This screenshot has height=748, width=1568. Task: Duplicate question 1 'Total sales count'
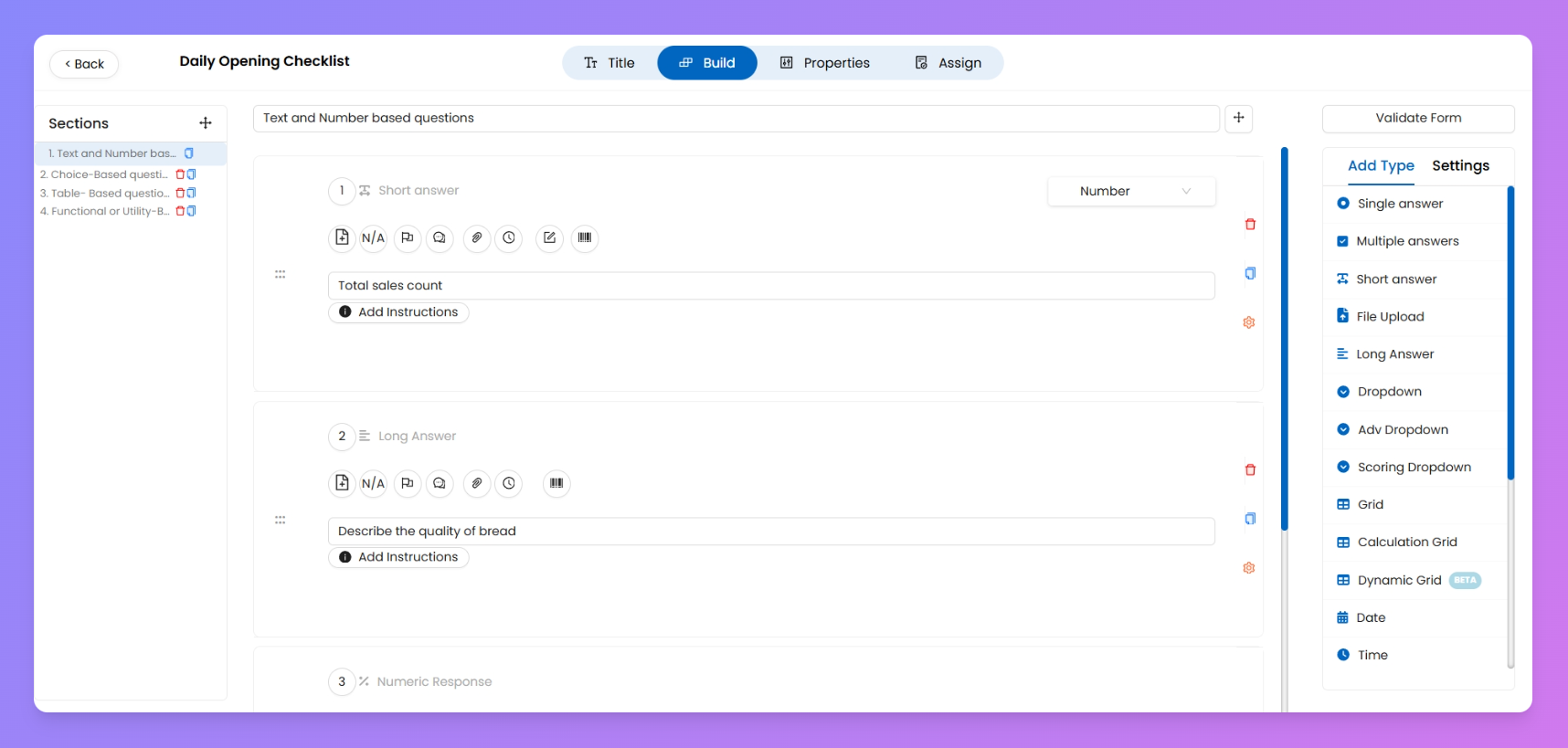[1250, 273]
